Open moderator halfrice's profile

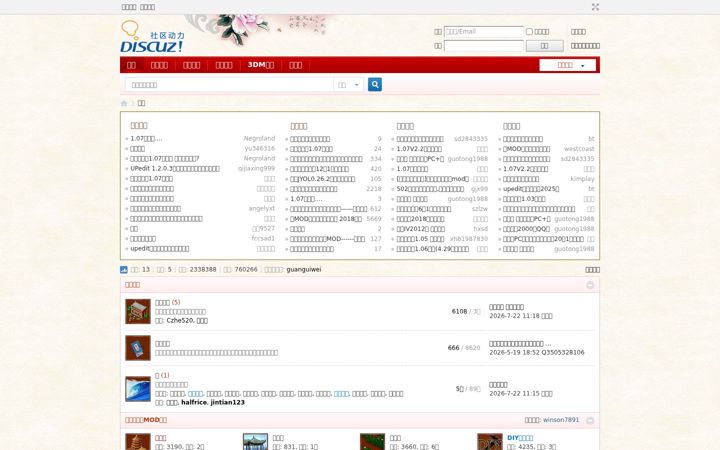tap(194, 402)
